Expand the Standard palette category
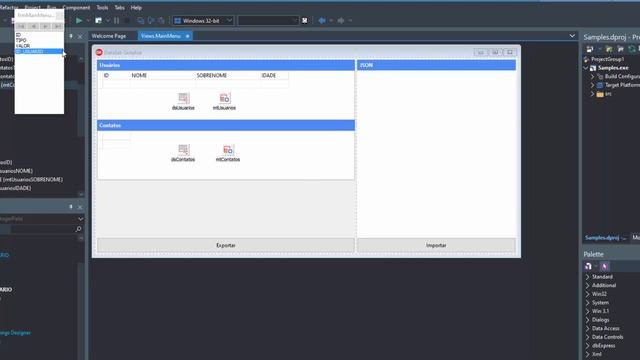 pos(587,277)
